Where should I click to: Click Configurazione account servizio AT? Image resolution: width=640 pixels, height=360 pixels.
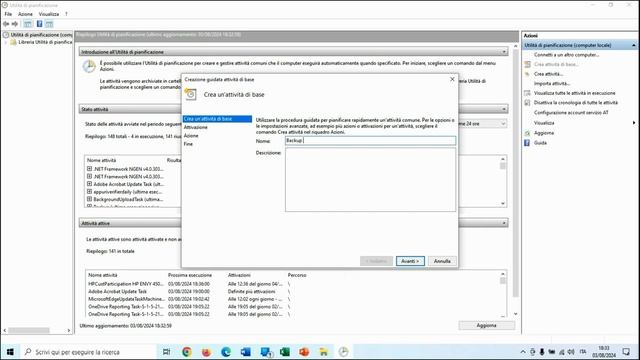click(571, 113)
